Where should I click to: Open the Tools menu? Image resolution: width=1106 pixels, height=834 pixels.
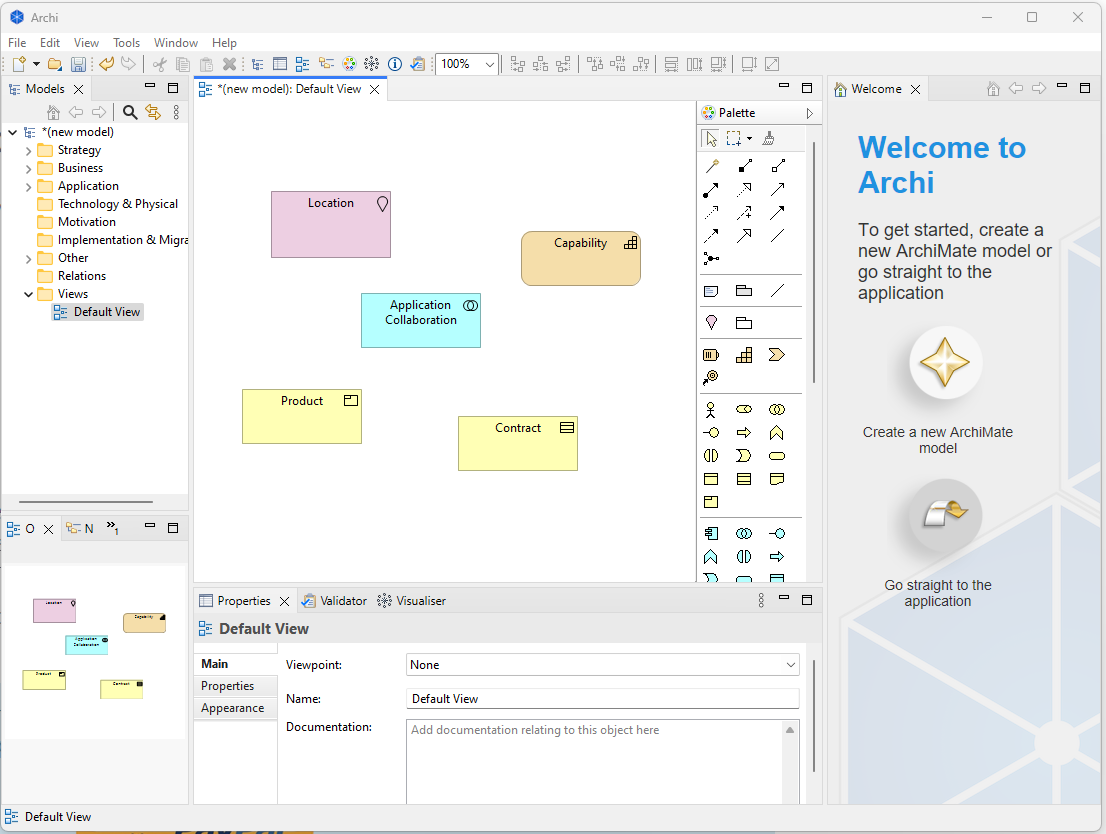126,43
